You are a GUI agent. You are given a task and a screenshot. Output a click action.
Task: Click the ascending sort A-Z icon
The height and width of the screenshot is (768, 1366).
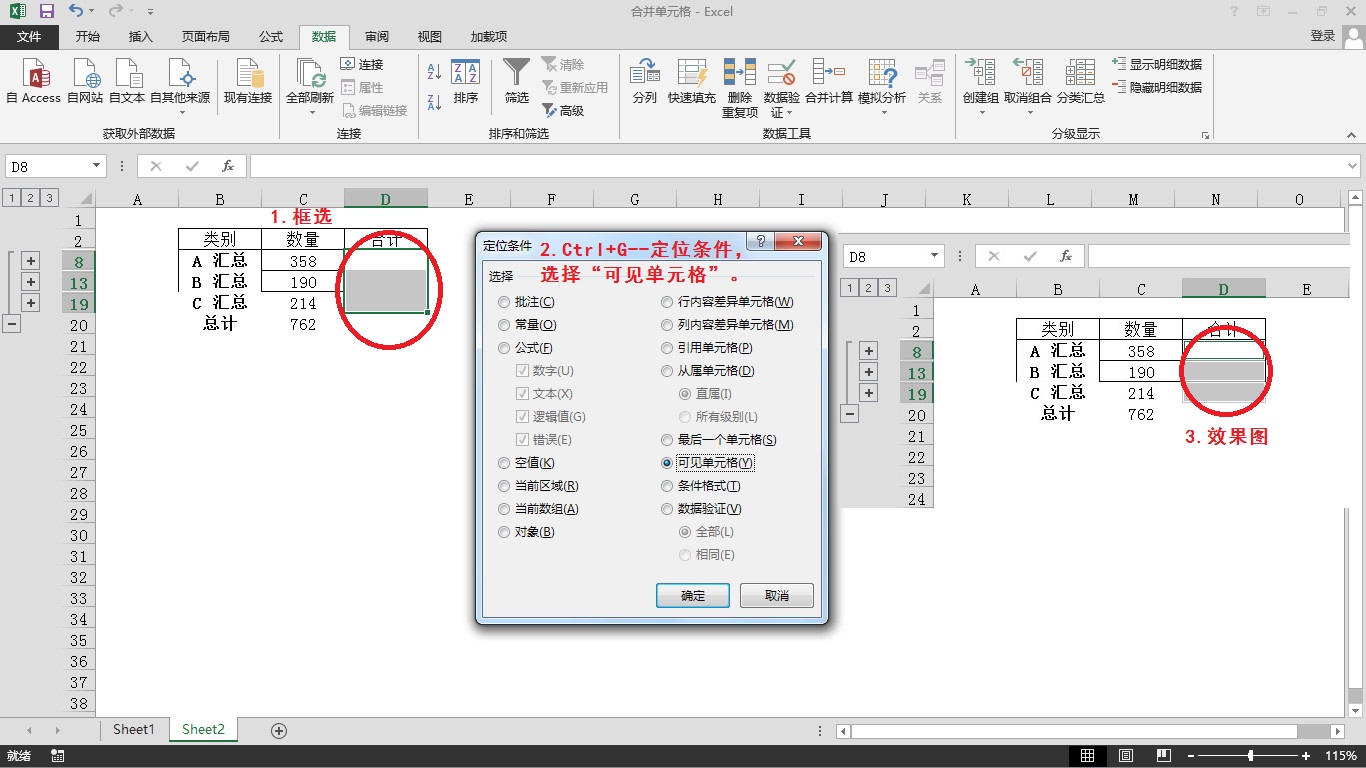434,72
